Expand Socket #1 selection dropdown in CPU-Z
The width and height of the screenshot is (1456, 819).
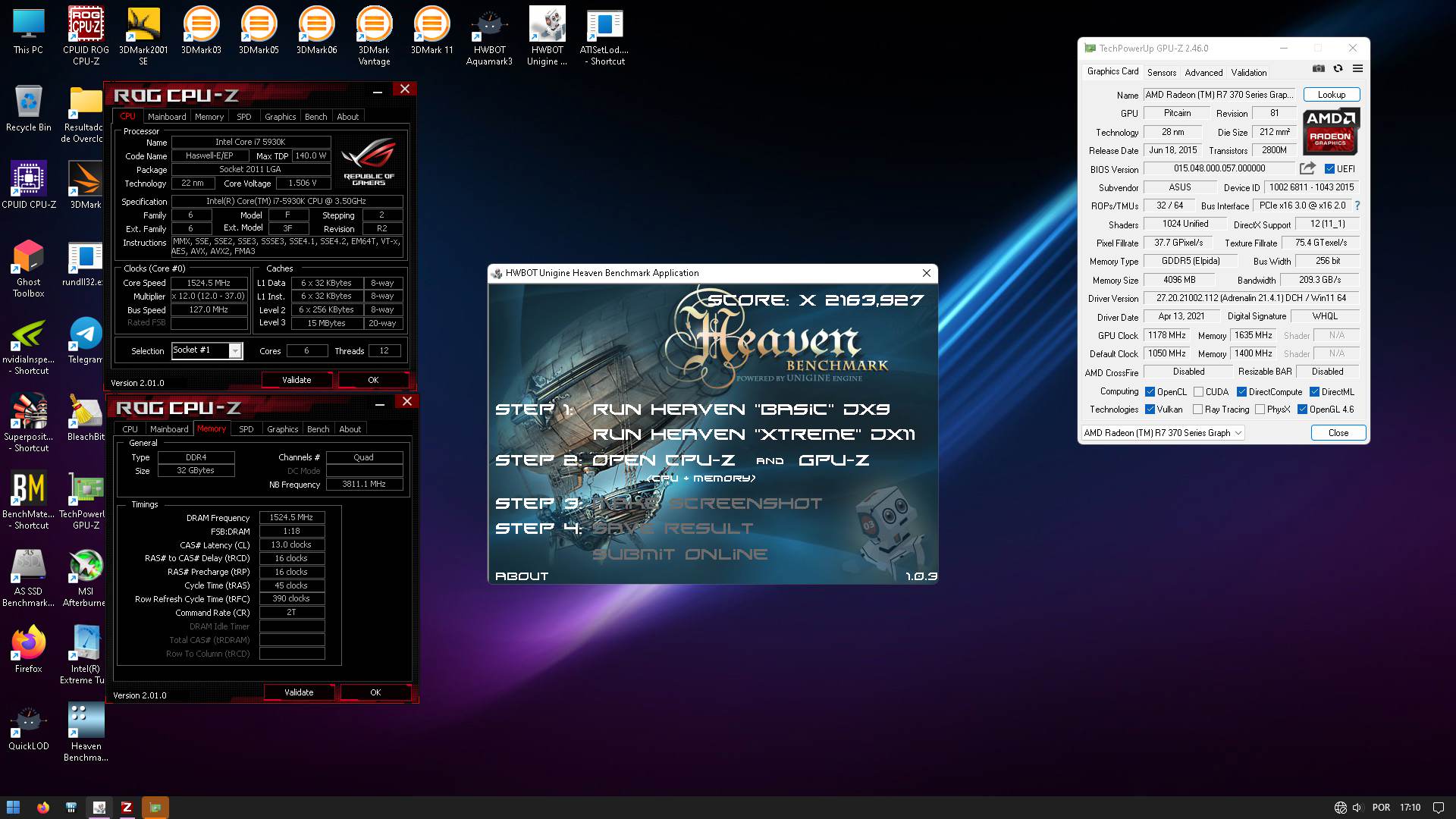point(235,350)
